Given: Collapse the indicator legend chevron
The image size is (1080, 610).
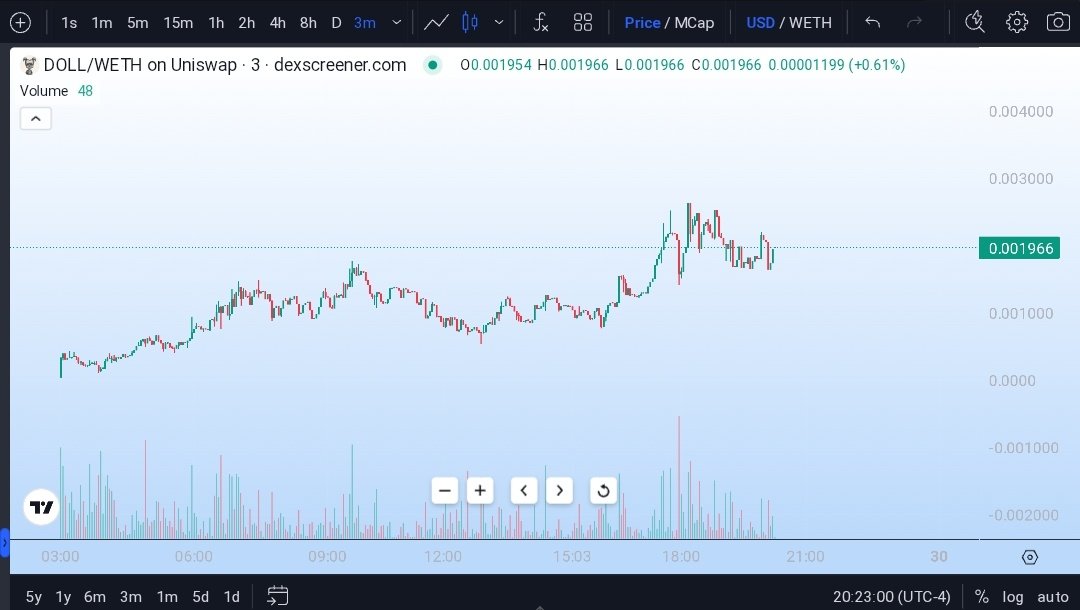Looking at the screenshot, I should 36,119.
